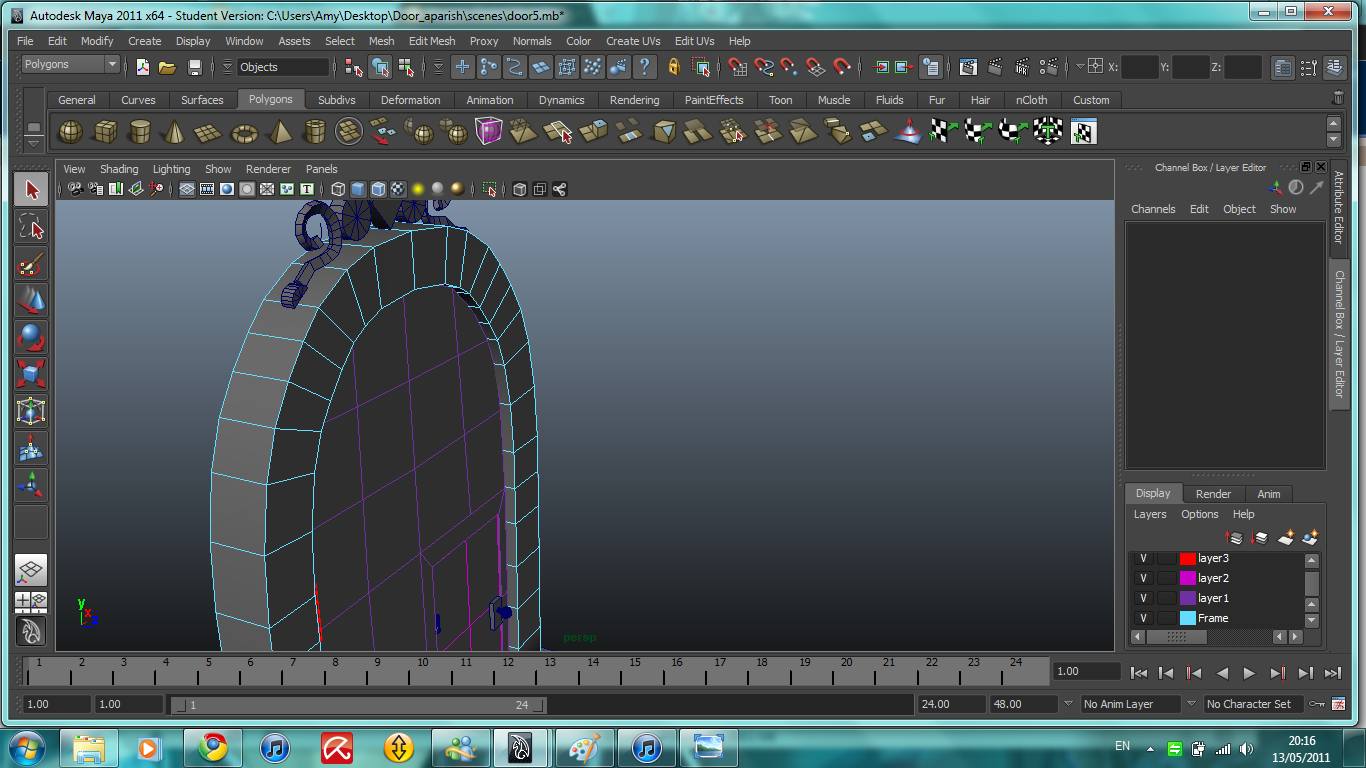Viewport: 1366px width, 768px height.
Task: Open the Render layer tab
Action: 1213,494
